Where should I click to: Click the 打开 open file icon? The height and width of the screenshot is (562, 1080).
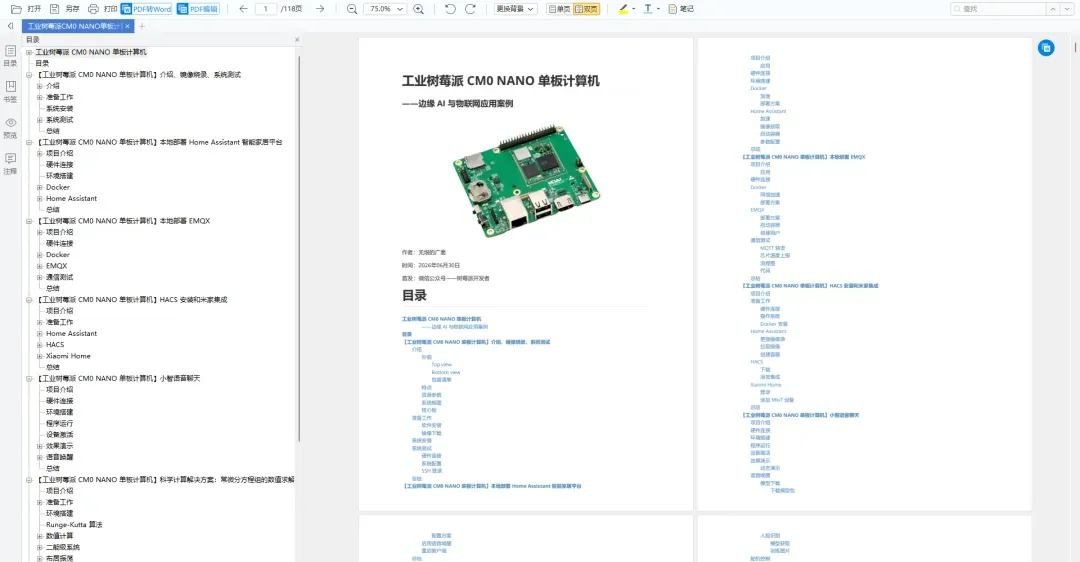(x=16, y=9)
